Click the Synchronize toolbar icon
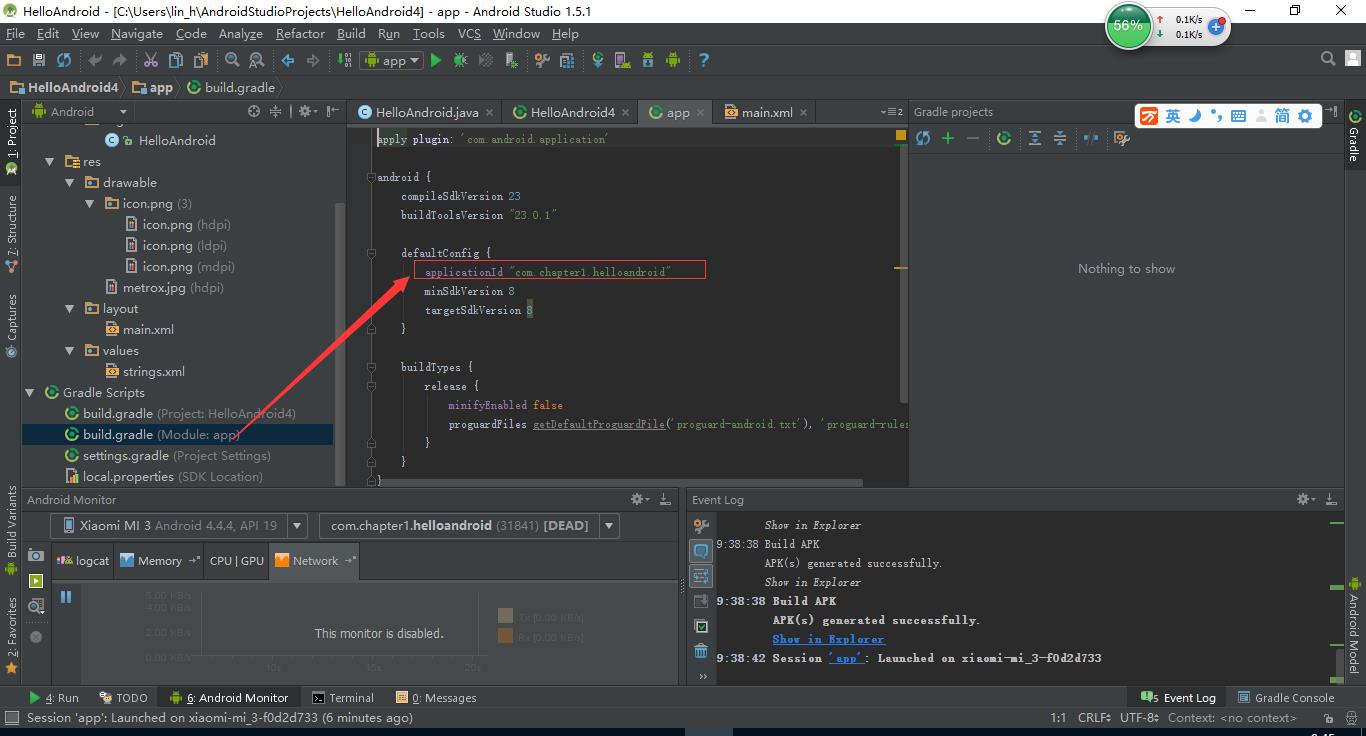This screenshot has height=736, width=1366. pos(64,60)
